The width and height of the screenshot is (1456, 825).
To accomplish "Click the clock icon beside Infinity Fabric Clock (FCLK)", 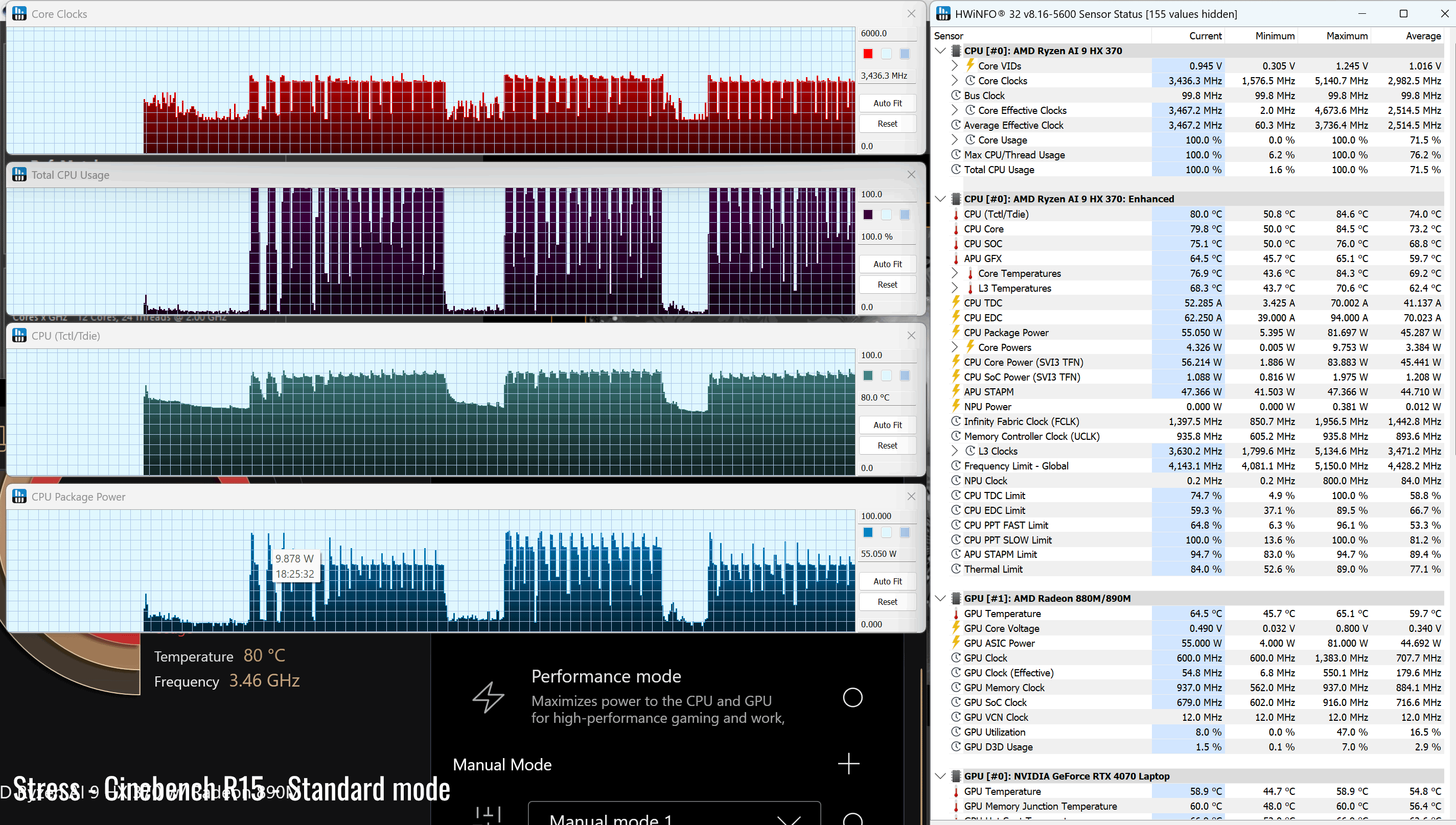I will [956, 421].
